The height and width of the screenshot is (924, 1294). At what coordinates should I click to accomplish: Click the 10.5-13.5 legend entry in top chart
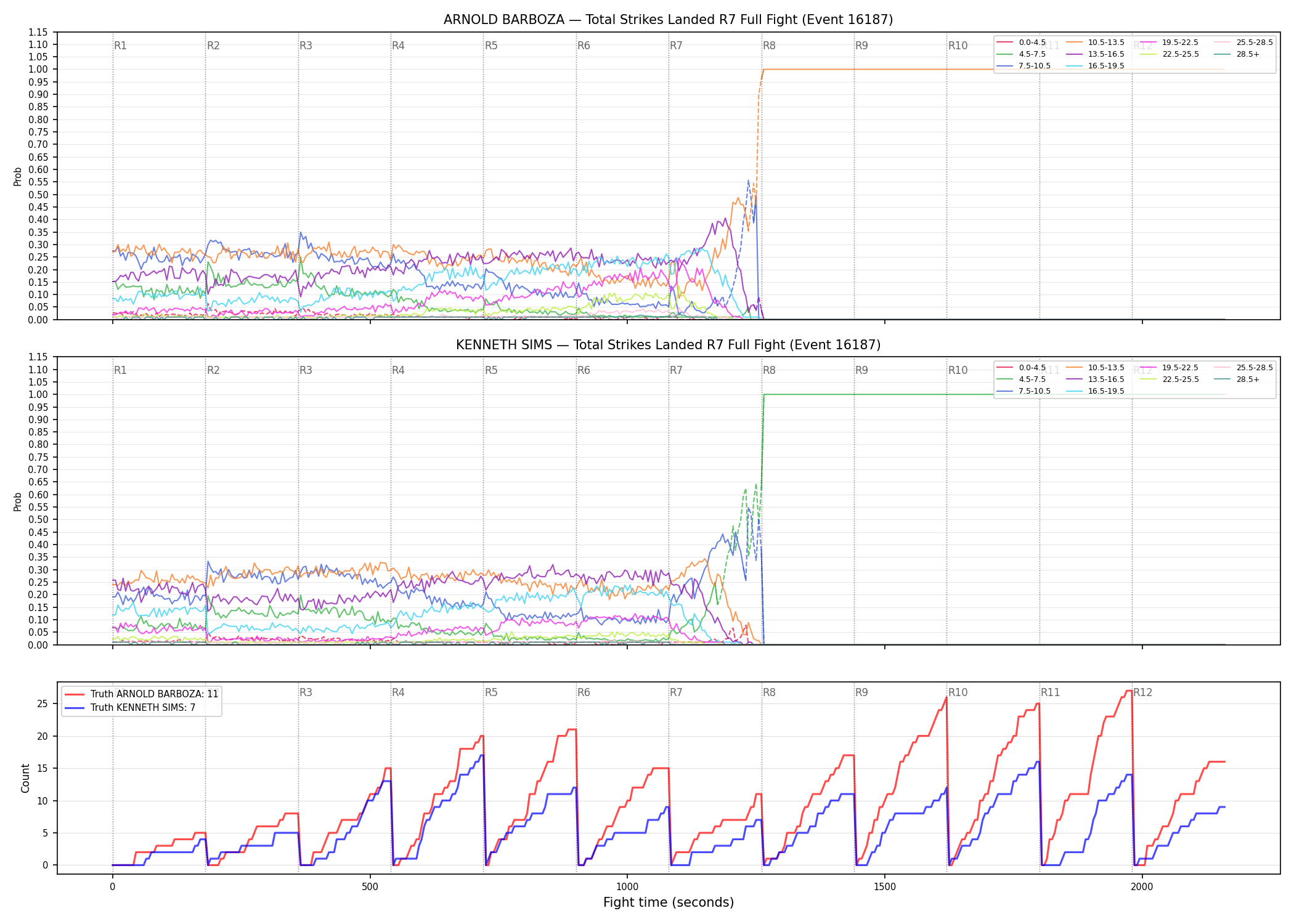click(x=1095, y=43)
